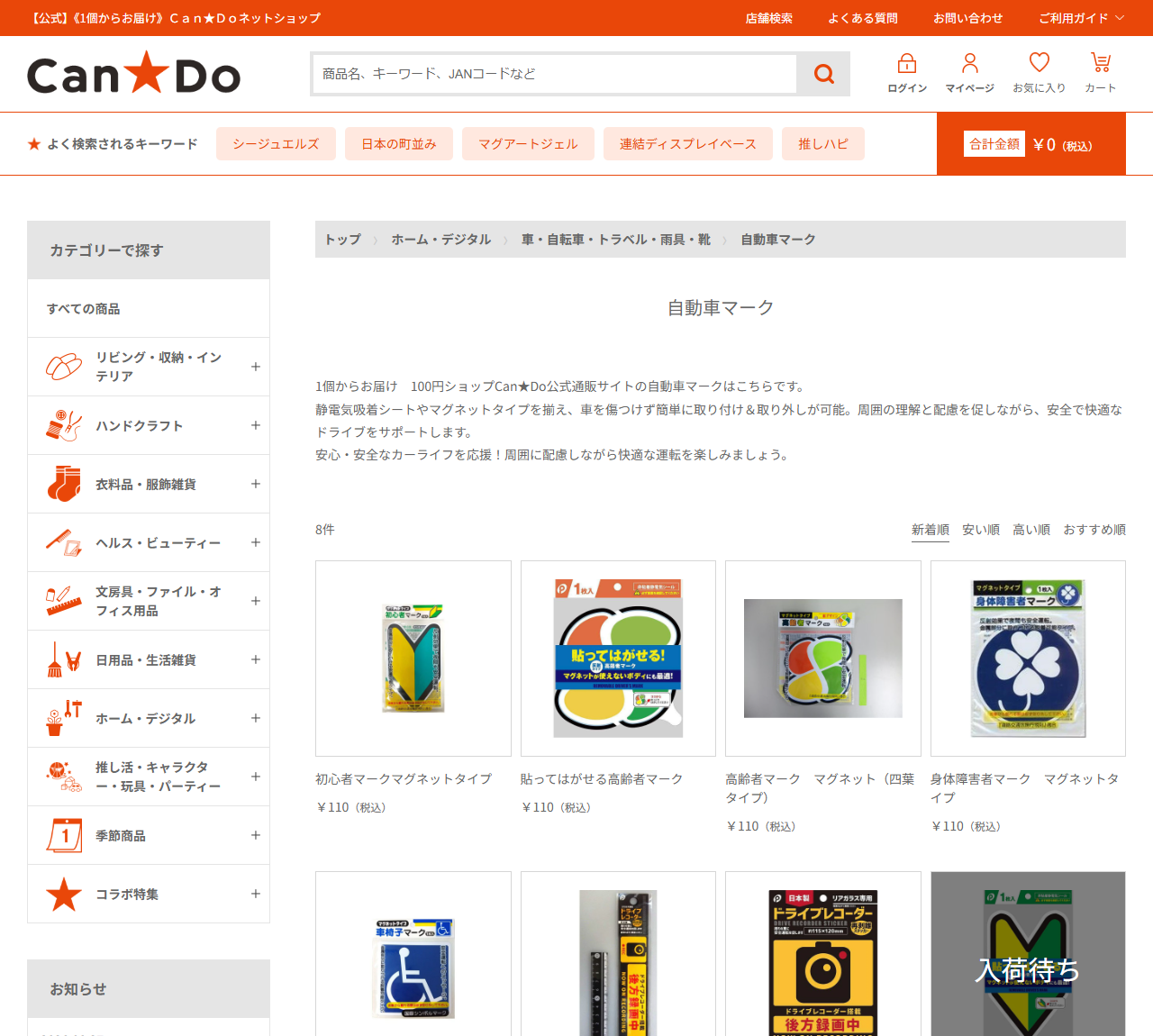The width and height of the screenshot is (1153, 1036).
Task: Click the シージュエルズ keyword tag
Action: (x=276, y=144)
